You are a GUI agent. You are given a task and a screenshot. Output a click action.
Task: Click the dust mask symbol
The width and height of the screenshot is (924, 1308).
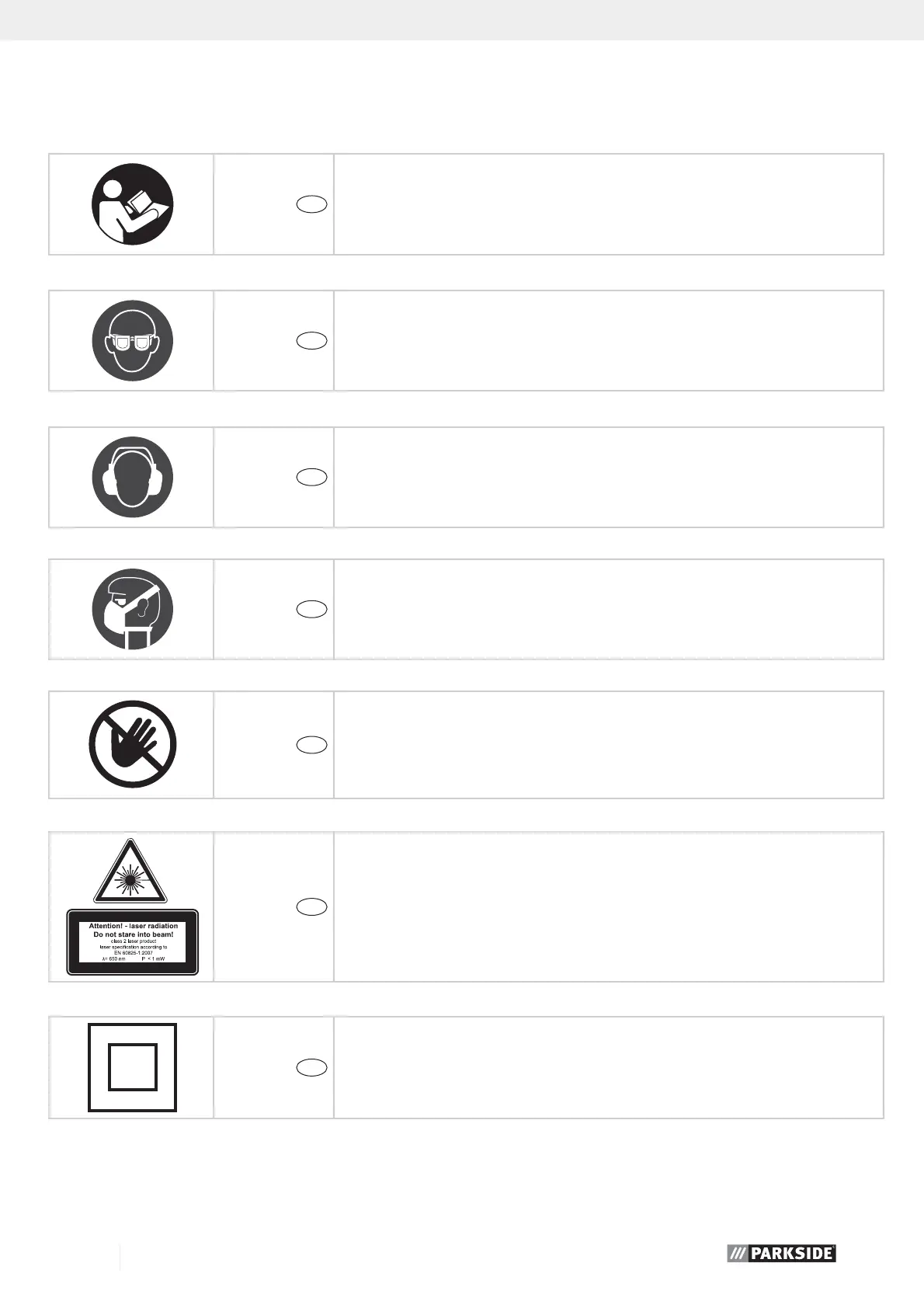point(132,609)
